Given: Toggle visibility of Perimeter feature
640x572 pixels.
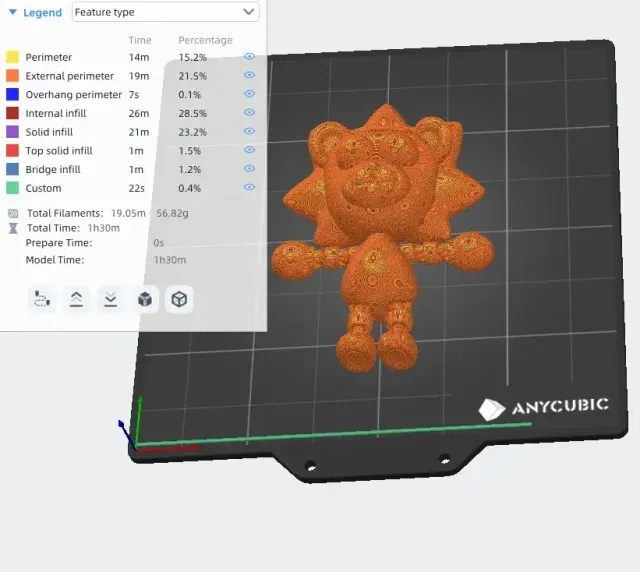Looking at the screenshot, I should pyautogui.click(x=249, y=56).
